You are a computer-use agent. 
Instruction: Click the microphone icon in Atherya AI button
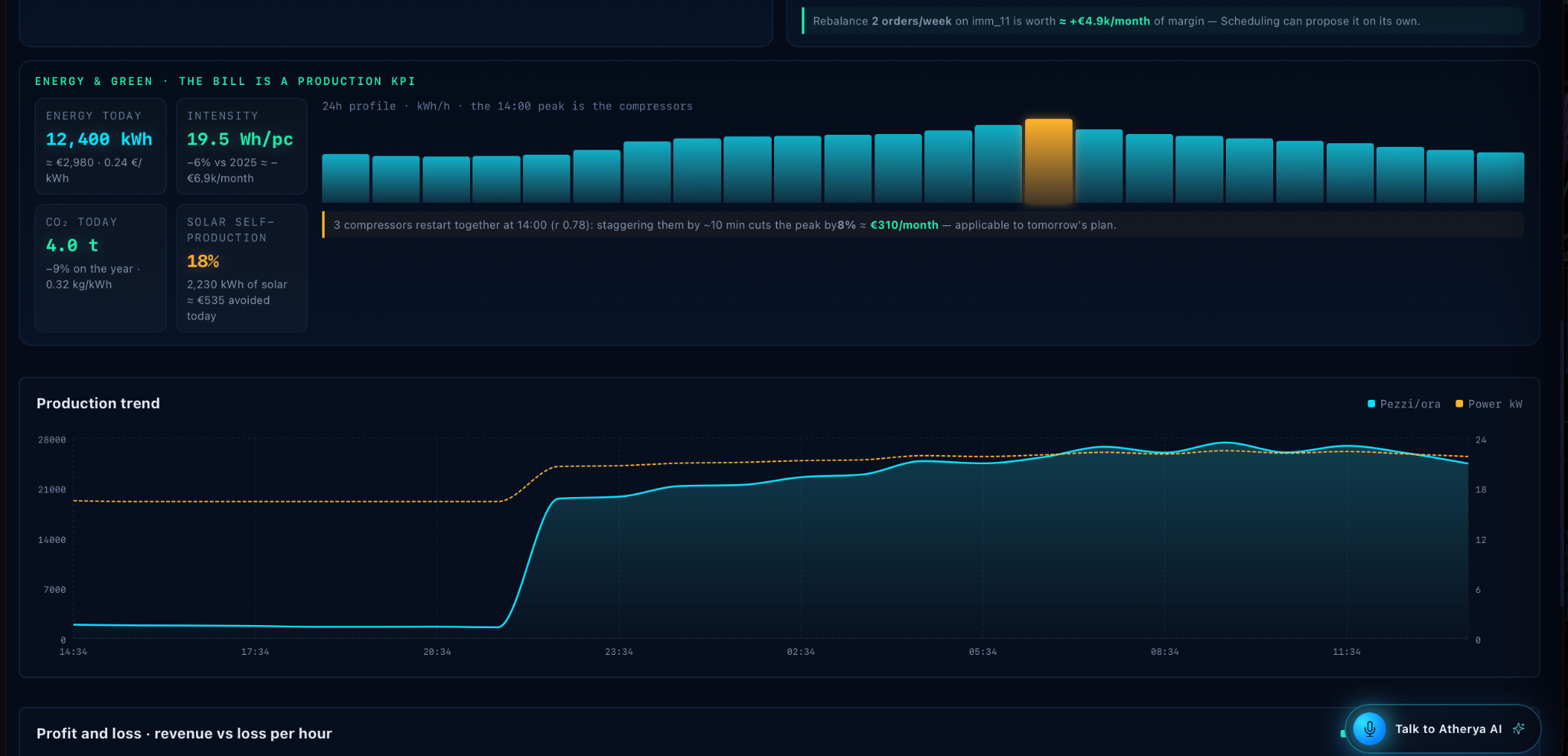(x=1370, y=728)
